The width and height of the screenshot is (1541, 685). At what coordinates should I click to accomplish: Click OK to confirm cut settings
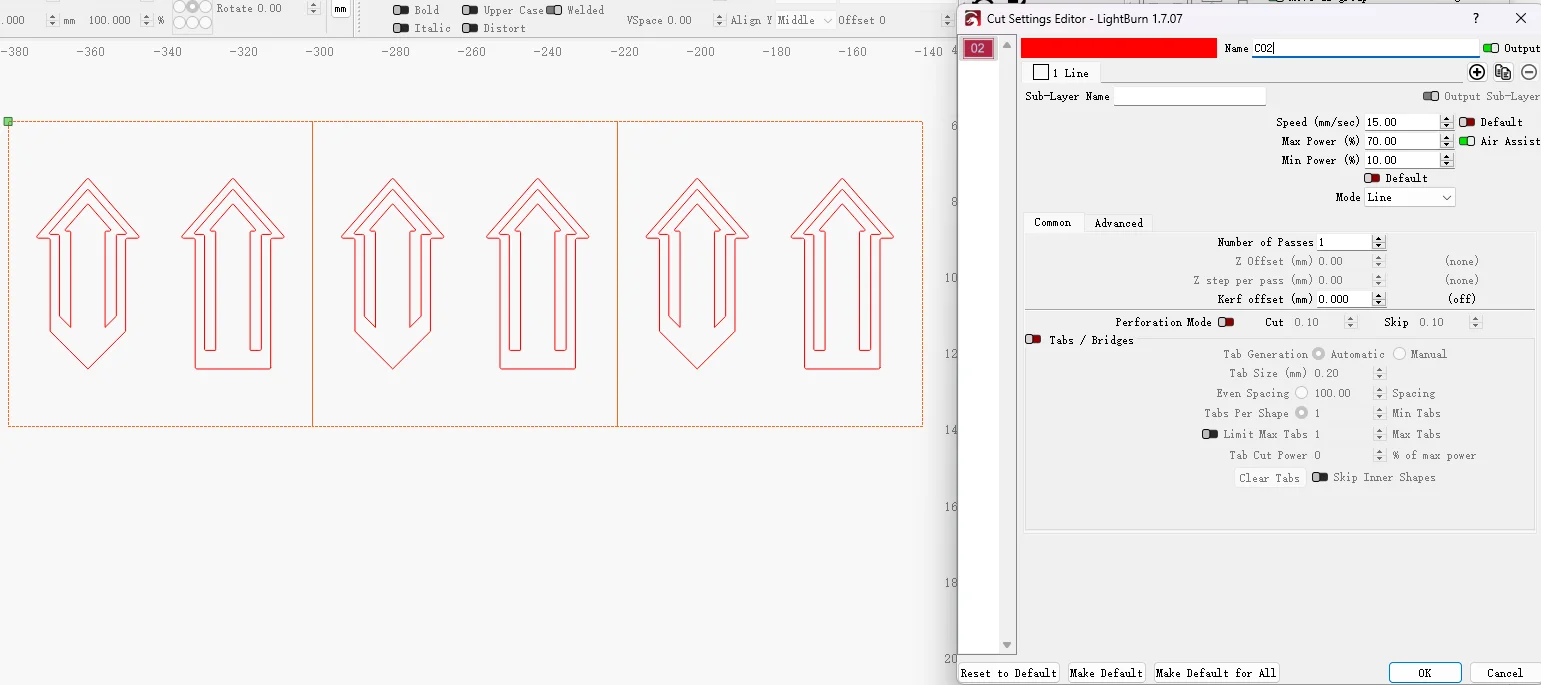click(1425, 673)
